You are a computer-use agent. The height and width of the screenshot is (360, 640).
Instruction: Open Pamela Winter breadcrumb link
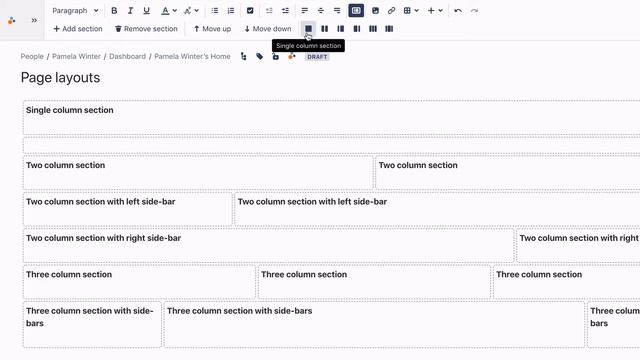pos(76,56)
